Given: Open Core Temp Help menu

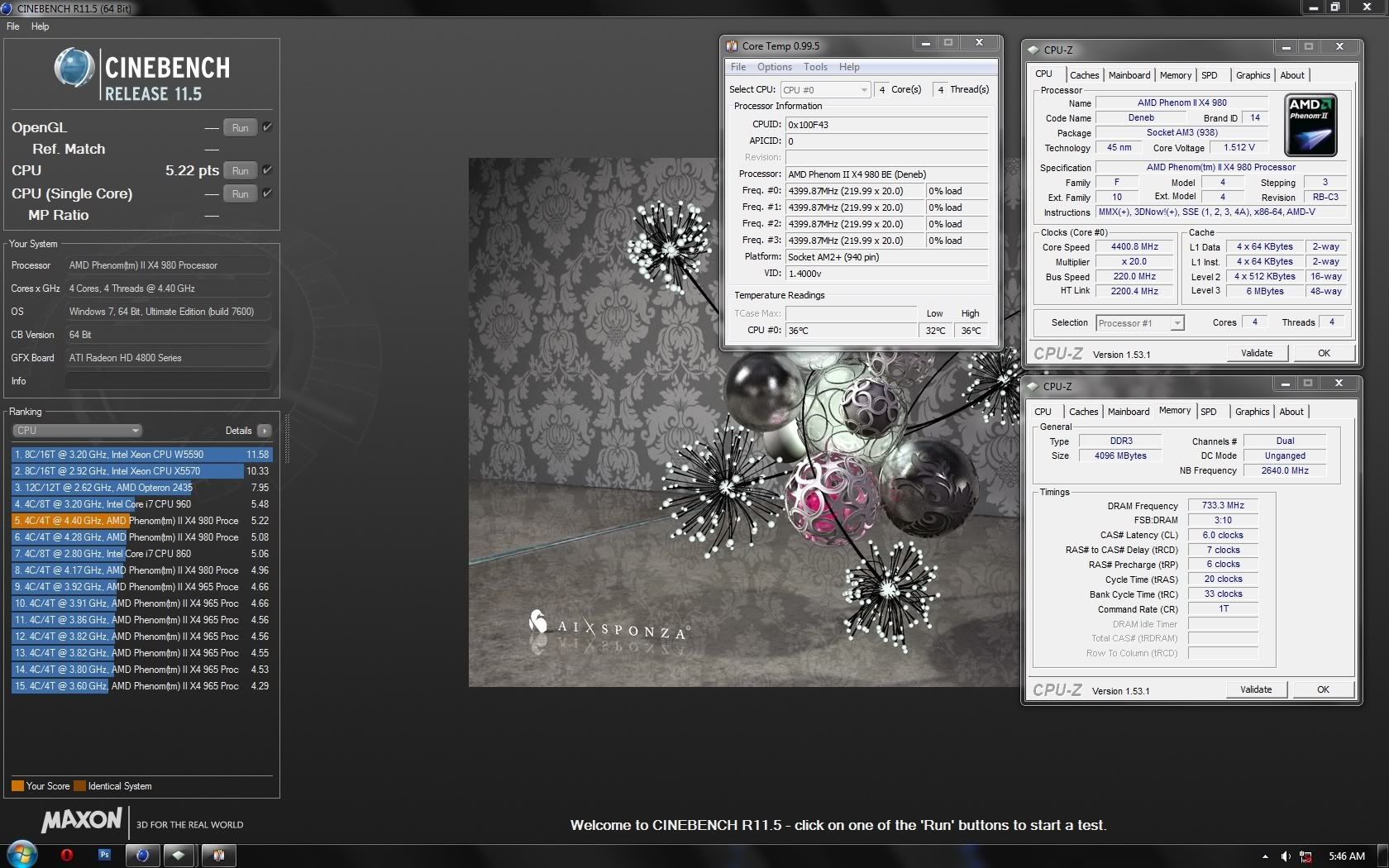Looking at the screenshot, I should (849, 67).
